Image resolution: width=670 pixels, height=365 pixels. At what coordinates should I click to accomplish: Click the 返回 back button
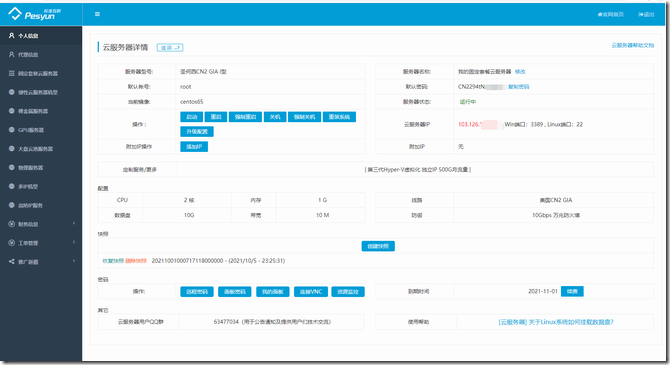(170, 47)
